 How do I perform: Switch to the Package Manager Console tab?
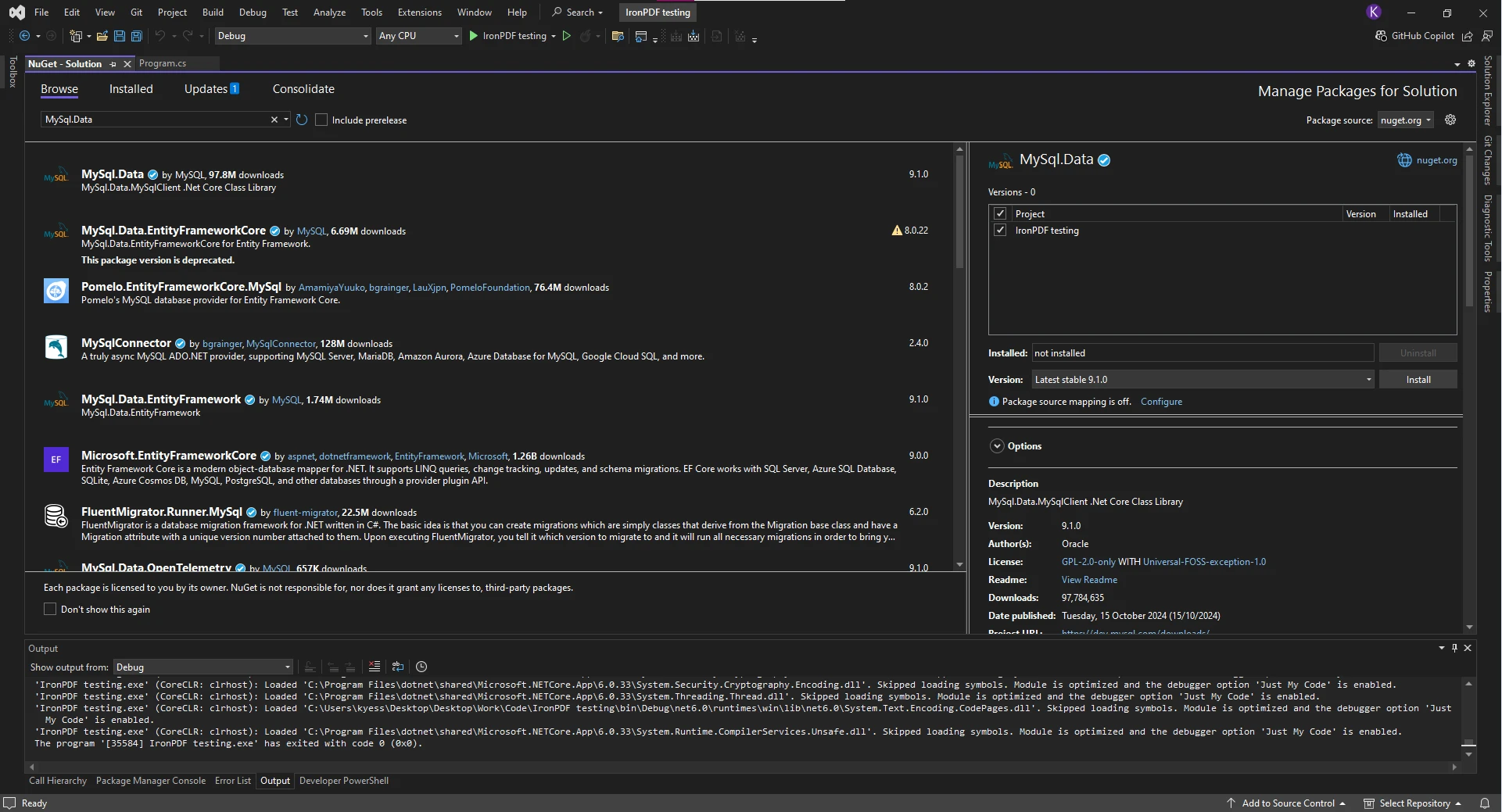pyautogui.click(x=151, y=781)
